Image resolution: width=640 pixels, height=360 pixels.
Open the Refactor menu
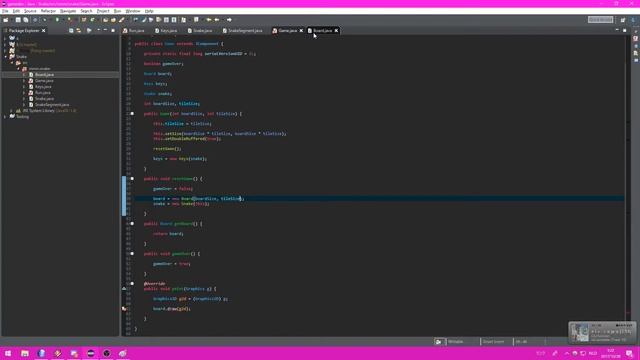[x=48, y=11]
